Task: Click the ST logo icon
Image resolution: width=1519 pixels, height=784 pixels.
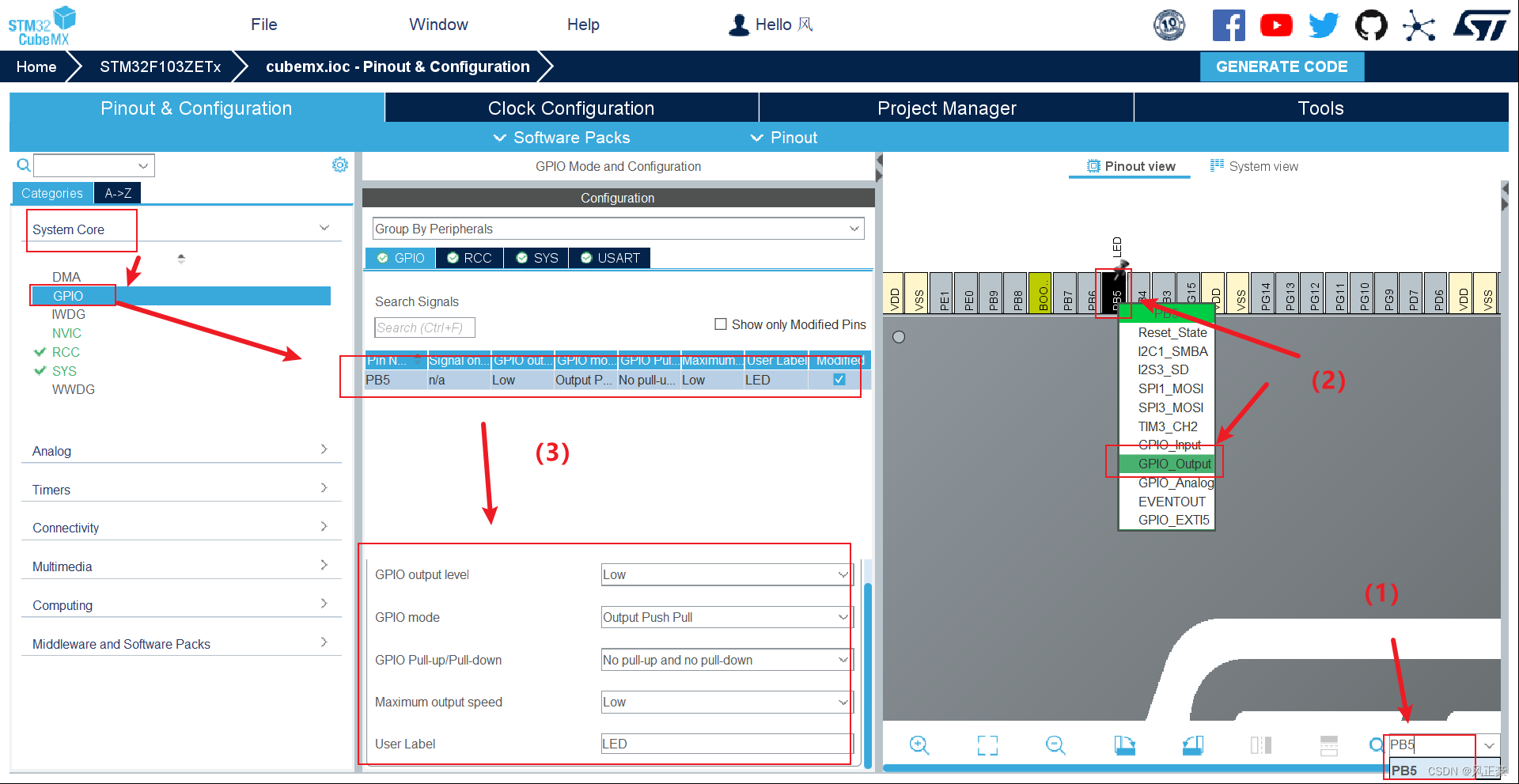Action: (1481, 25)
